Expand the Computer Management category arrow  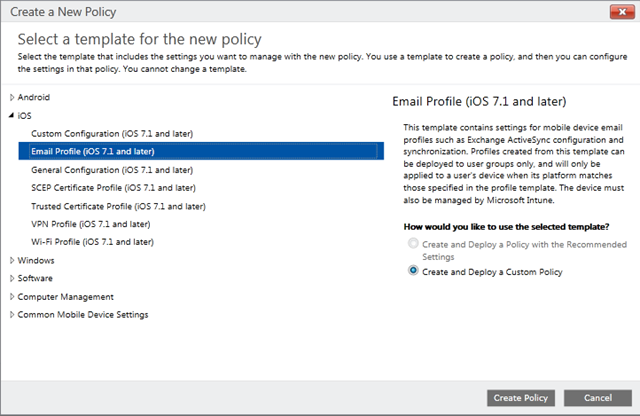tap(12, 296)
